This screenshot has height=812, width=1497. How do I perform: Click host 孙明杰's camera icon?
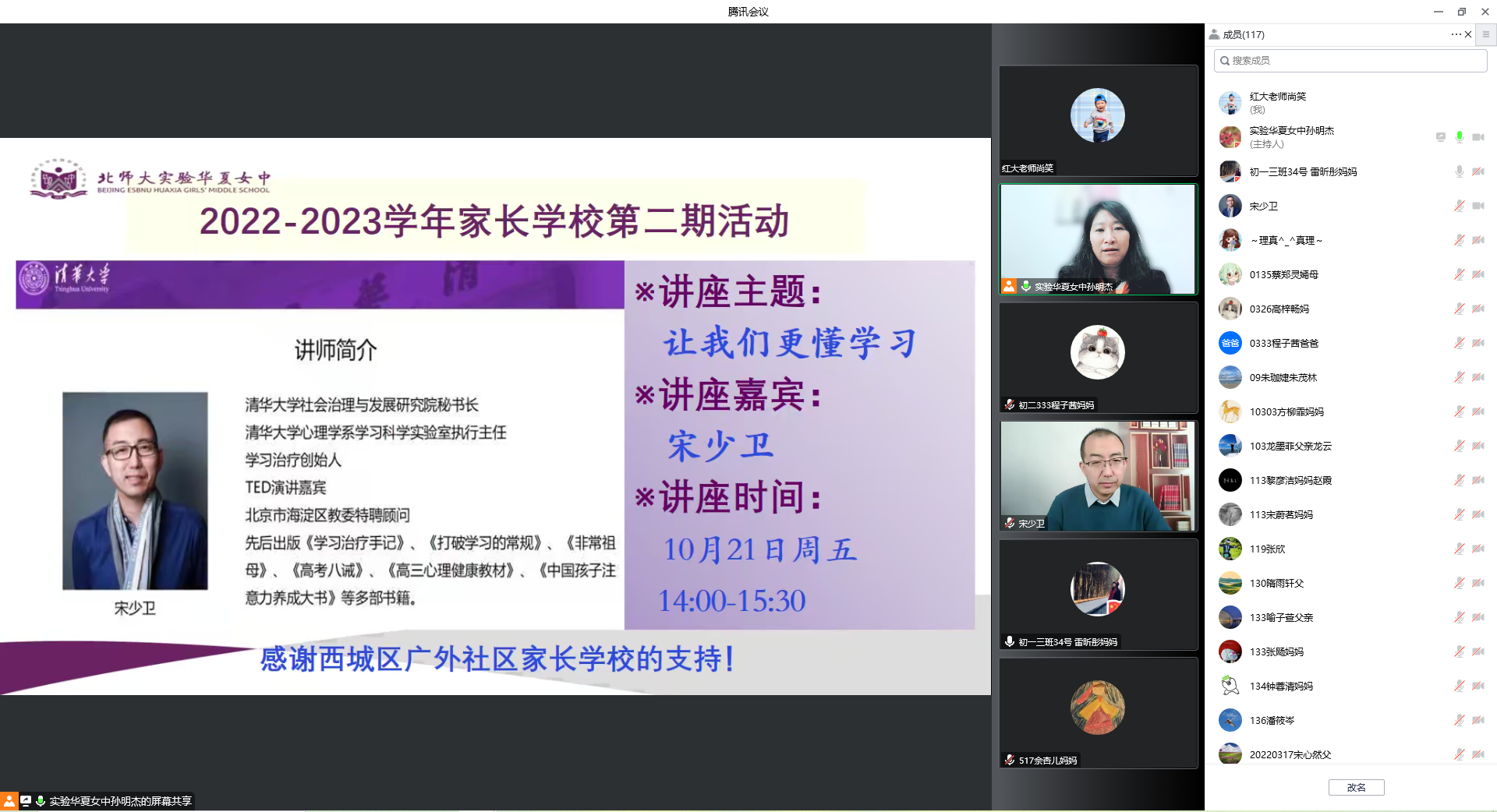(x=1478, y=137)
